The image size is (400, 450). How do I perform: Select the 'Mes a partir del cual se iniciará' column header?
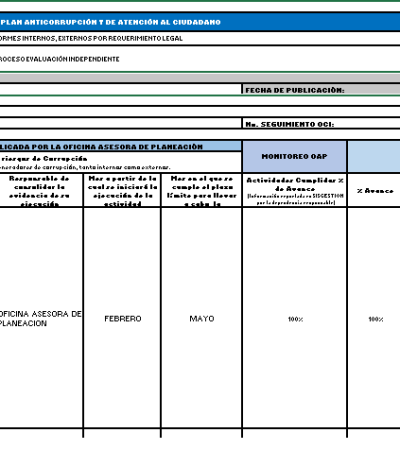pyautogui.click(x=122, y=191)
